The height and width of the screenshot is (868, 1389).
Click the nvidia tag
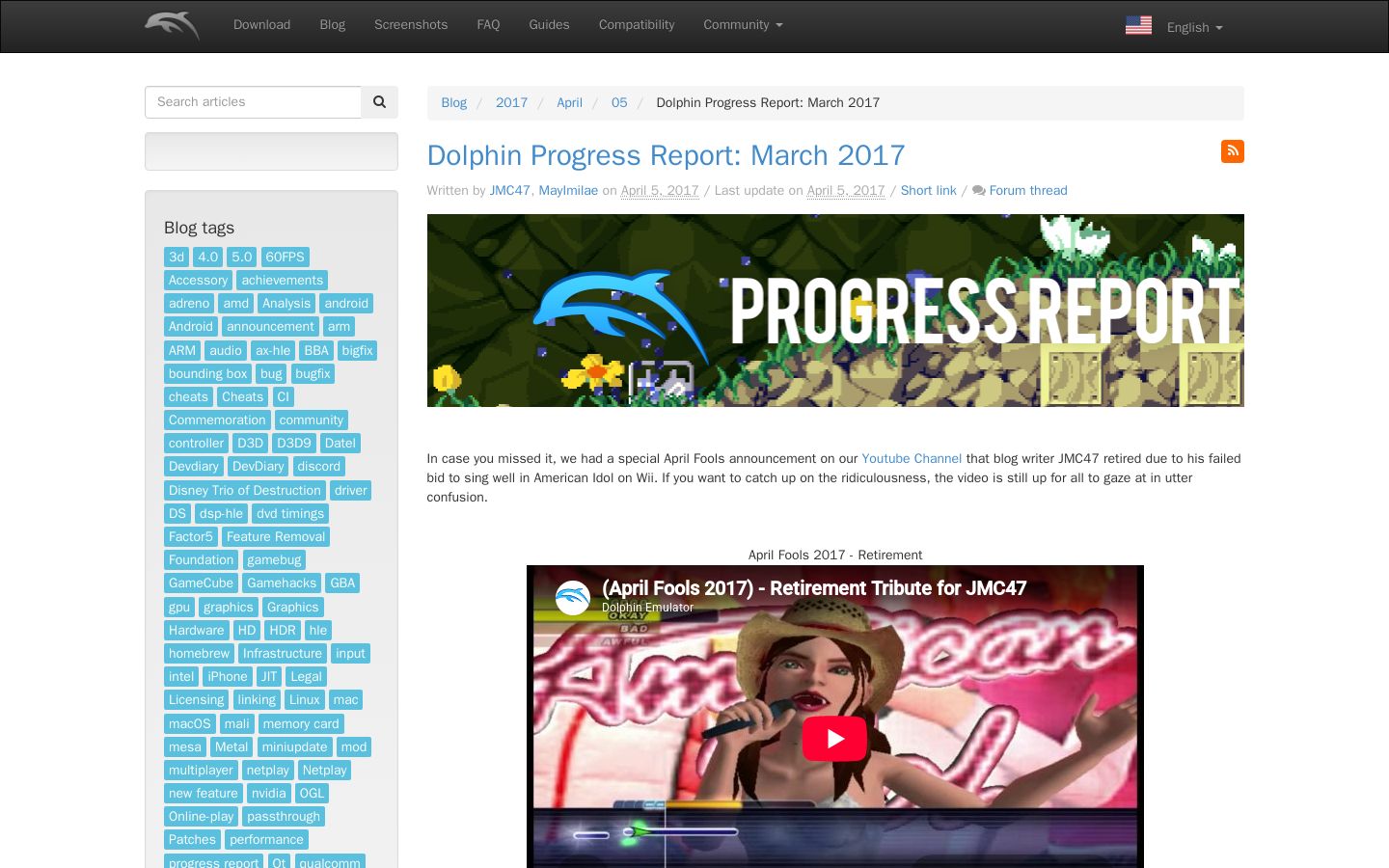(x=268, y=794)
